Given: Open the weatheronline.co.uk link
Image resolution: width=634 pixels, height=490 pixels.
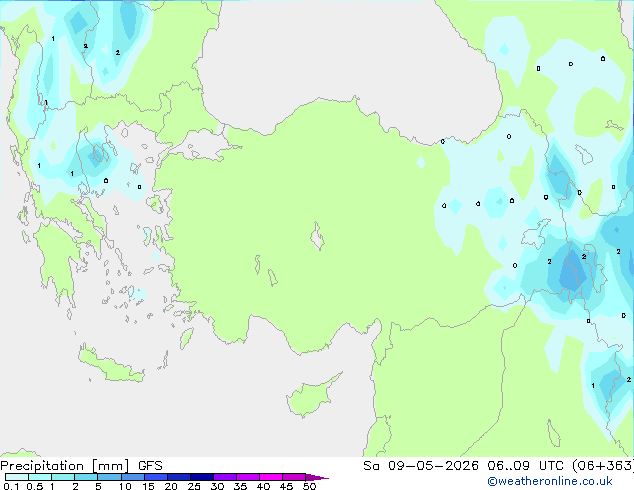Looking at the screenshot, I should 550,481.
